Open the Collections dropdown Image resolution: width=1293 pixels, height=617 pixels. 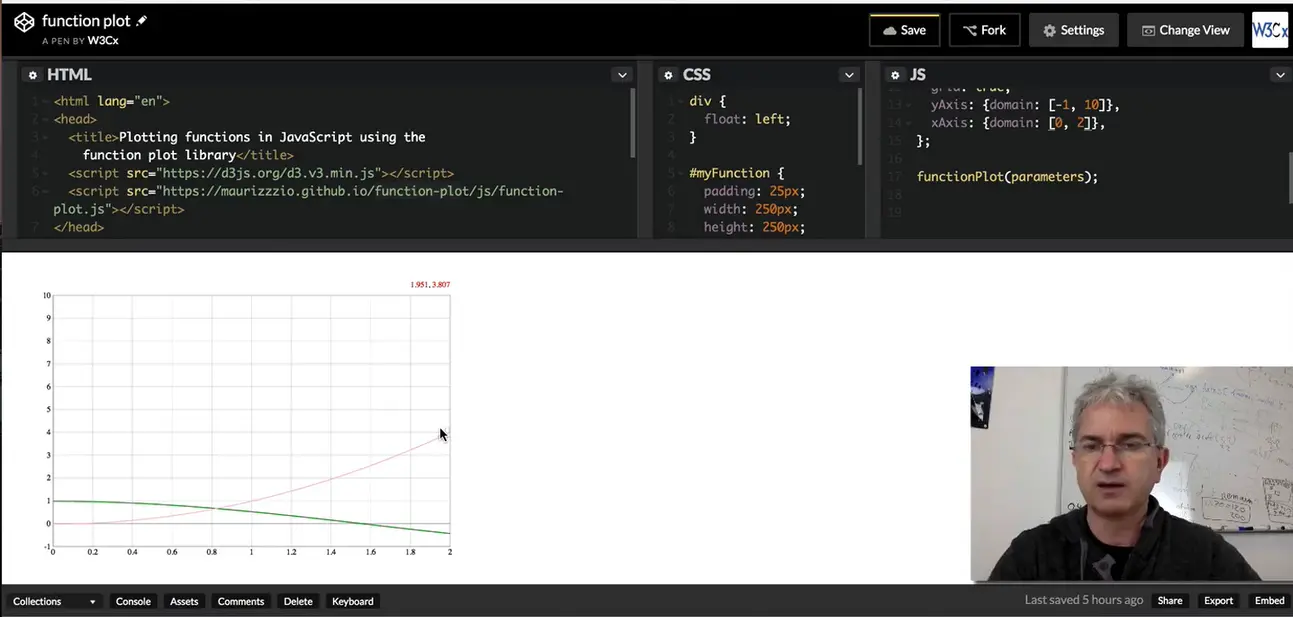pos(55,601)
